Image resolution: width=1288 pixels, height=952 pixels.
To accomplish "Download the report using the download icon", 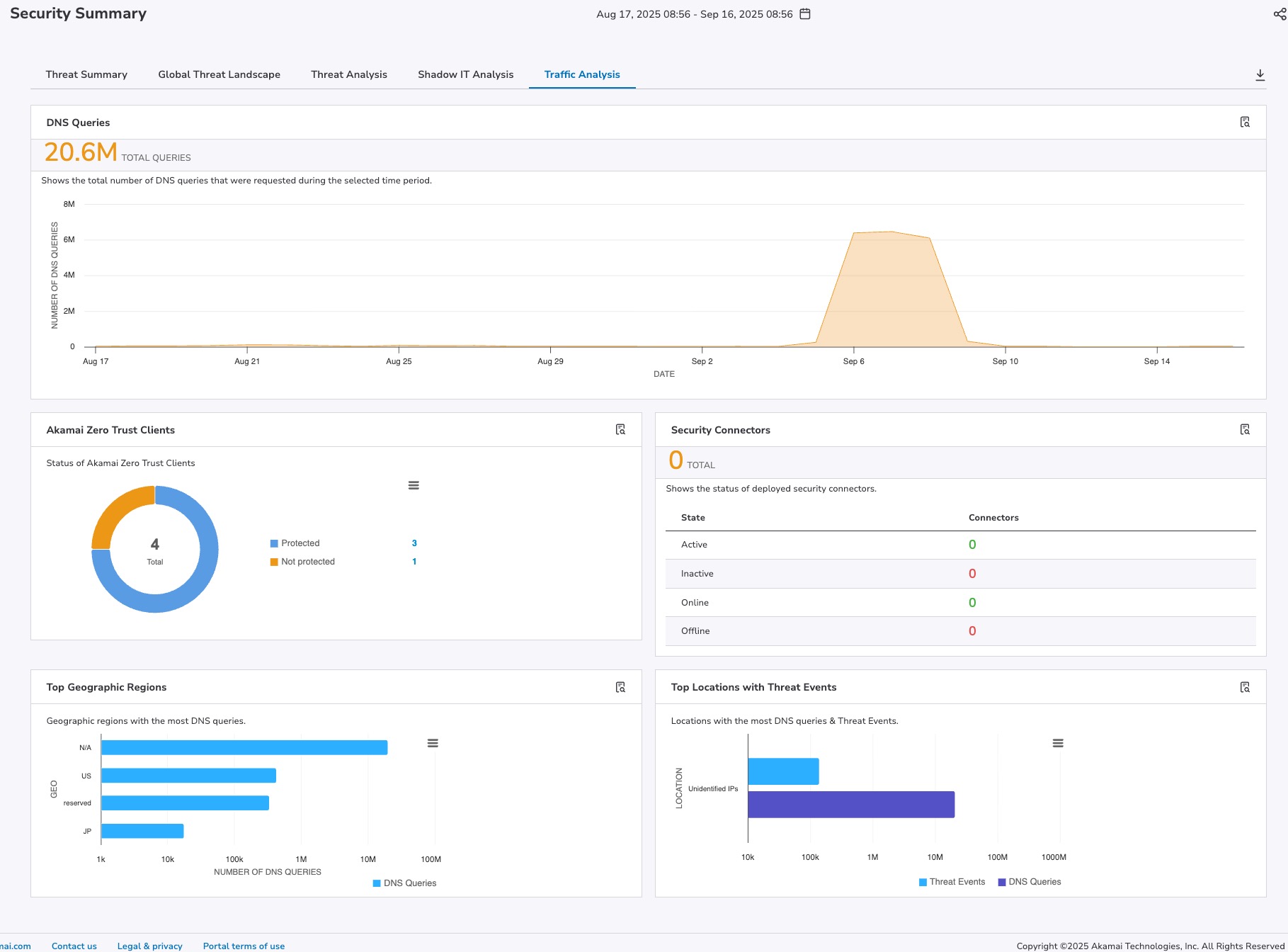I will 1260,75.
